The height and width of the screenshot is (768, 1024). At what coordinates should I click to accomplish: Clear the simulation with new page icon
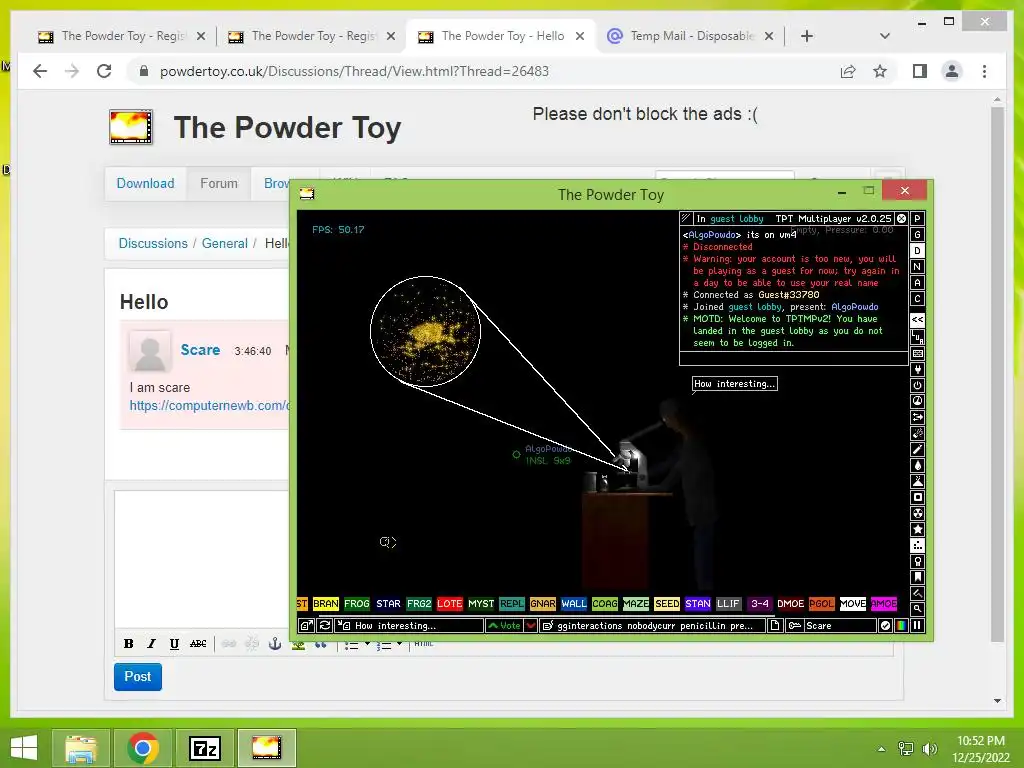[775, 626]
